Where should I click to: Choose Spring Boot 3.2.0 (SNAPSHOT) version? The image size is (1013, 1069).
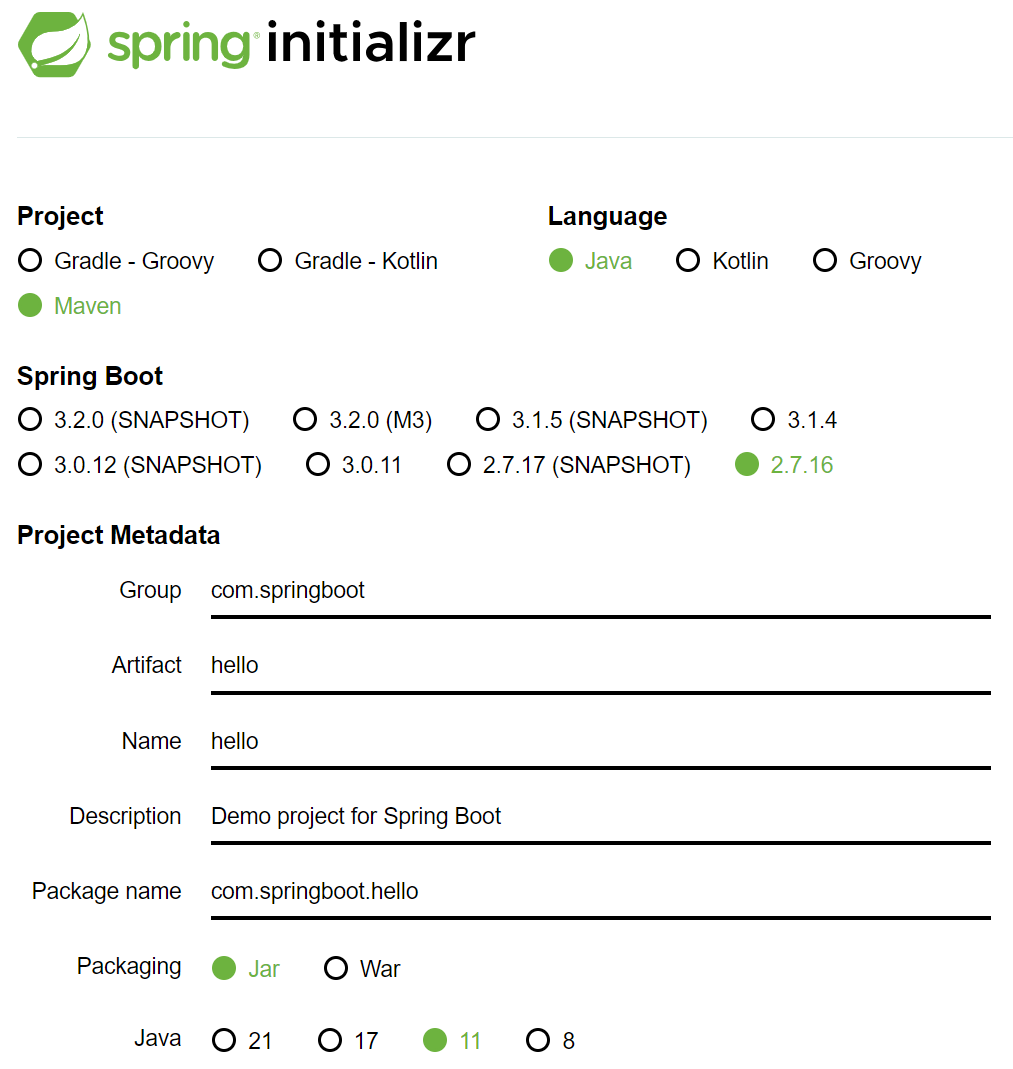pyautogui.click(x=31, y=420)
